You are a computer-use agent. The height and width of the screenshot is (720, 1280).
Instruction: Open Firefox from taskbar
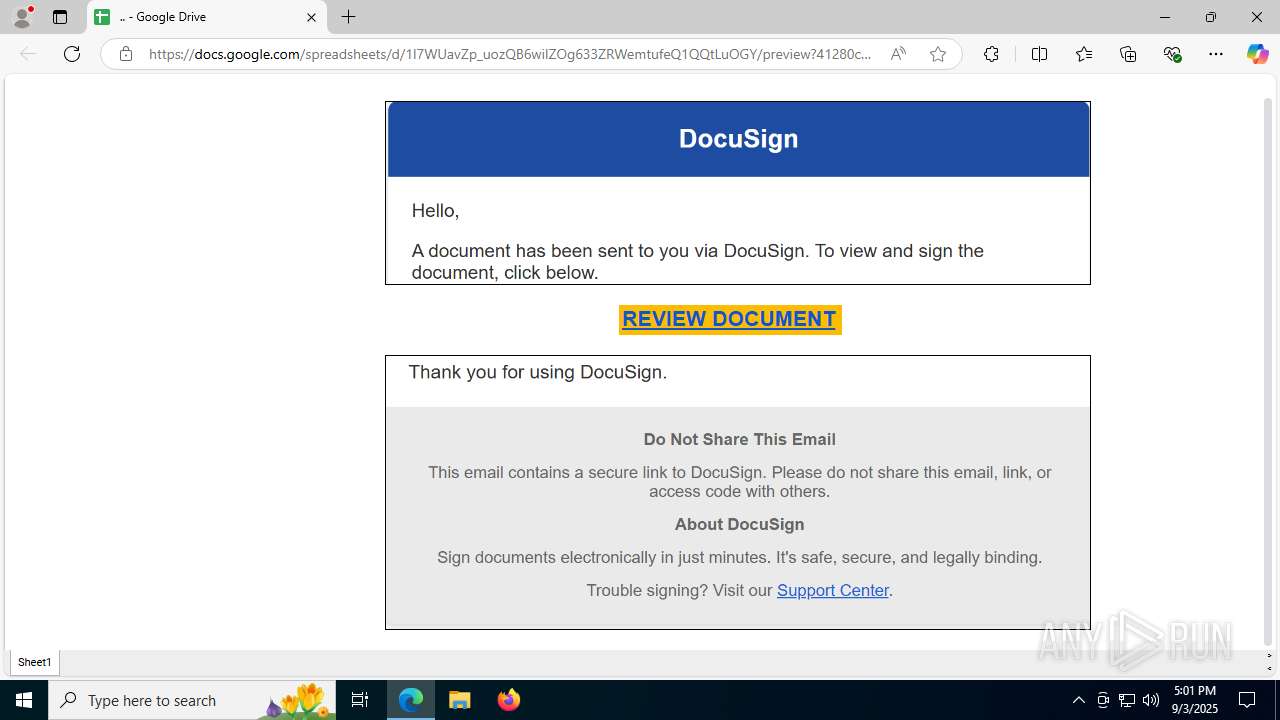pos(509,700)
